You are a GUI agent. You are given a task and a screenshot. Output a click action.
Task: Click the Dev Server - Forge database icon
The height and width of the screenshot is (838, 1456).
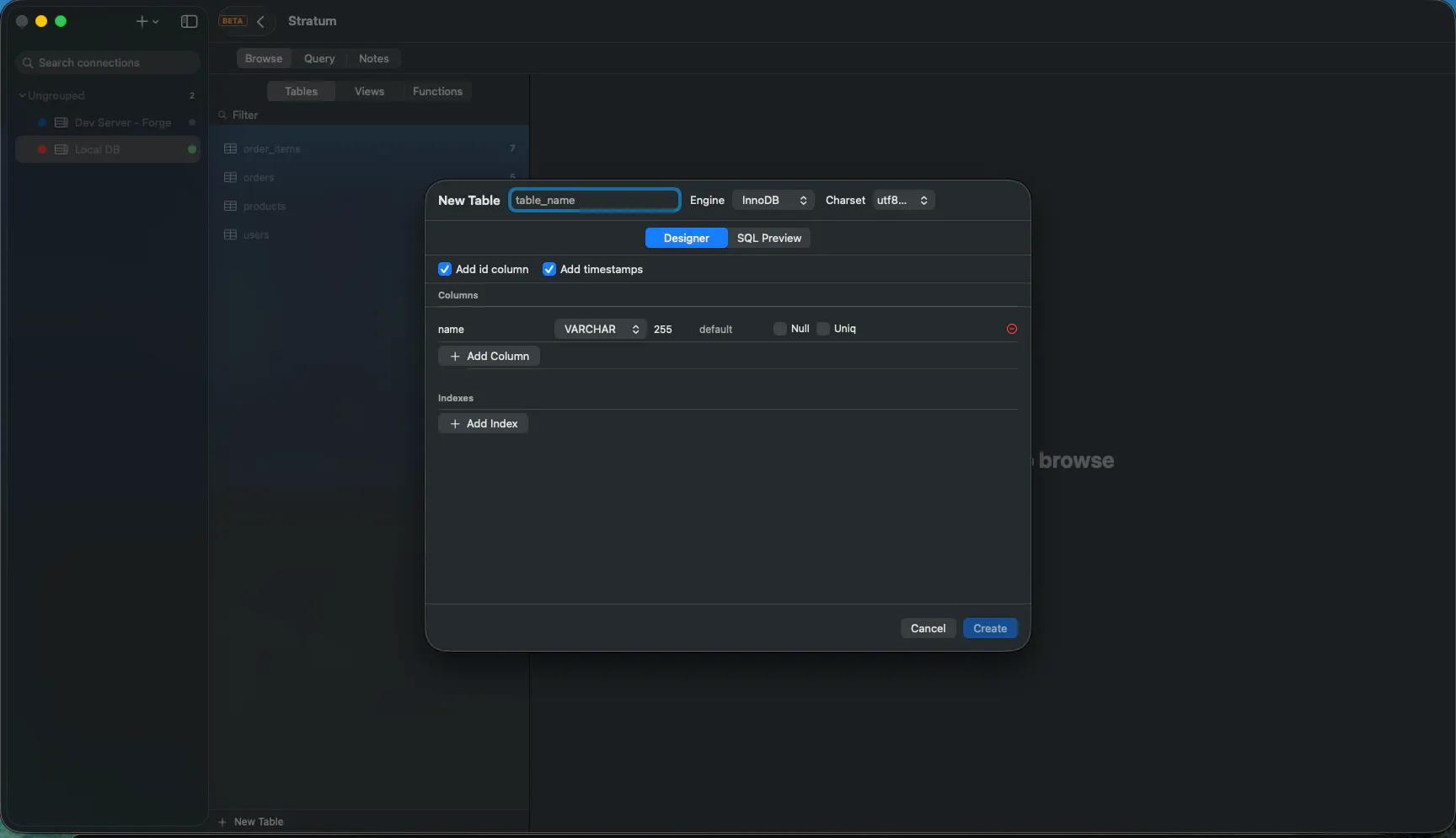(61, 122)
